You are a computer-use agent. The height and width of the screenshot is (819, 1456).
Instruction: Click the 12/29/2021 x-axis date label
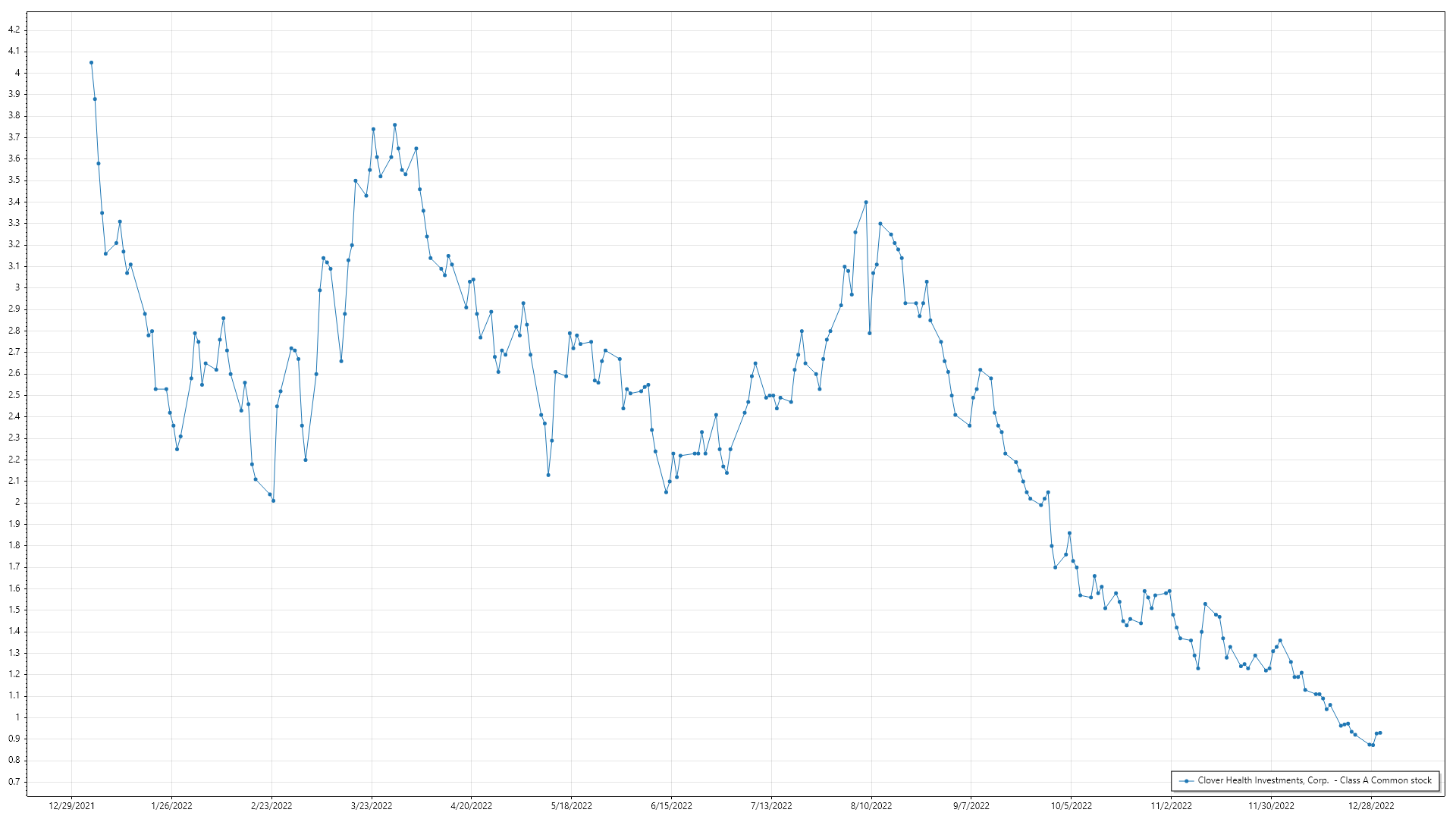[x=71, y=805]
